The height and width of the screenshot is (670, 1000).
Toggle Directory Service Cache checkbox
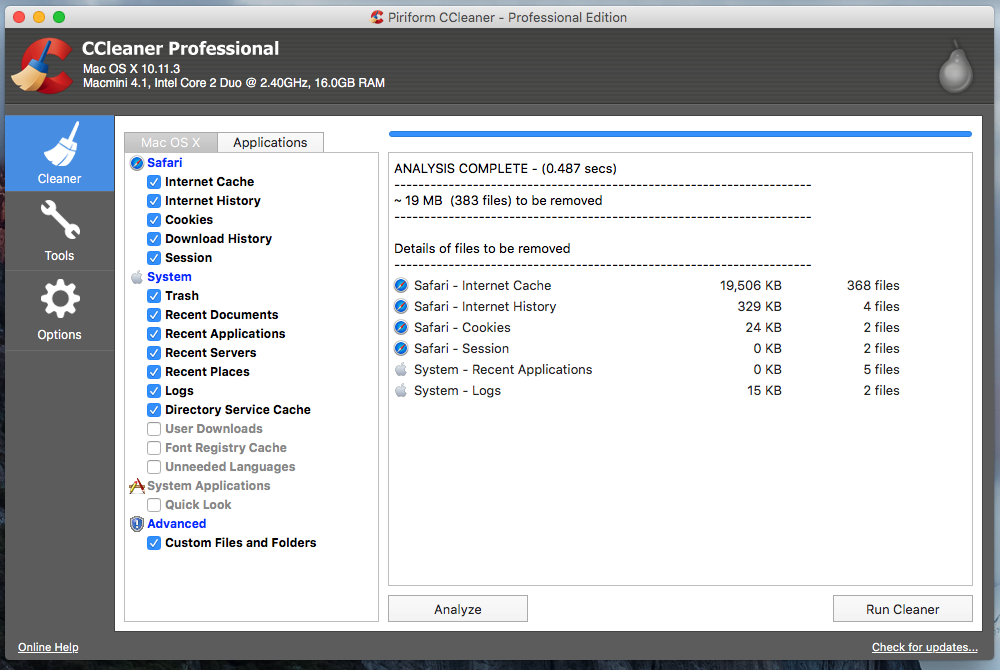[154, 410]
